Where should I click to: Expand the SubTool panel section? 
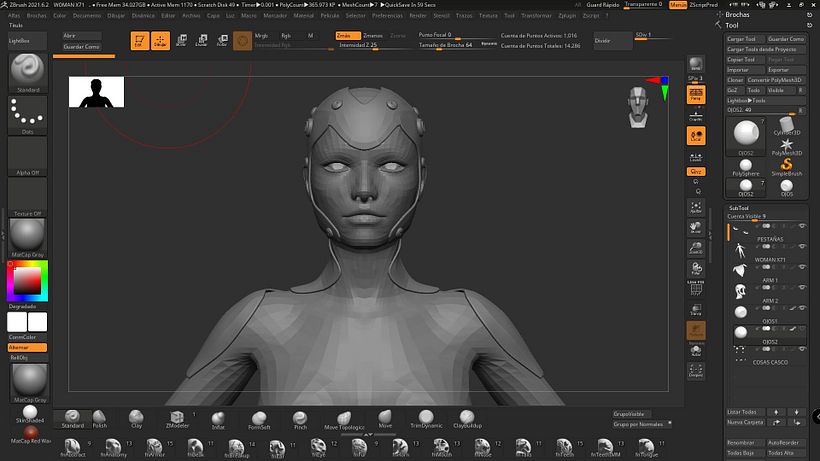point(741,208)
